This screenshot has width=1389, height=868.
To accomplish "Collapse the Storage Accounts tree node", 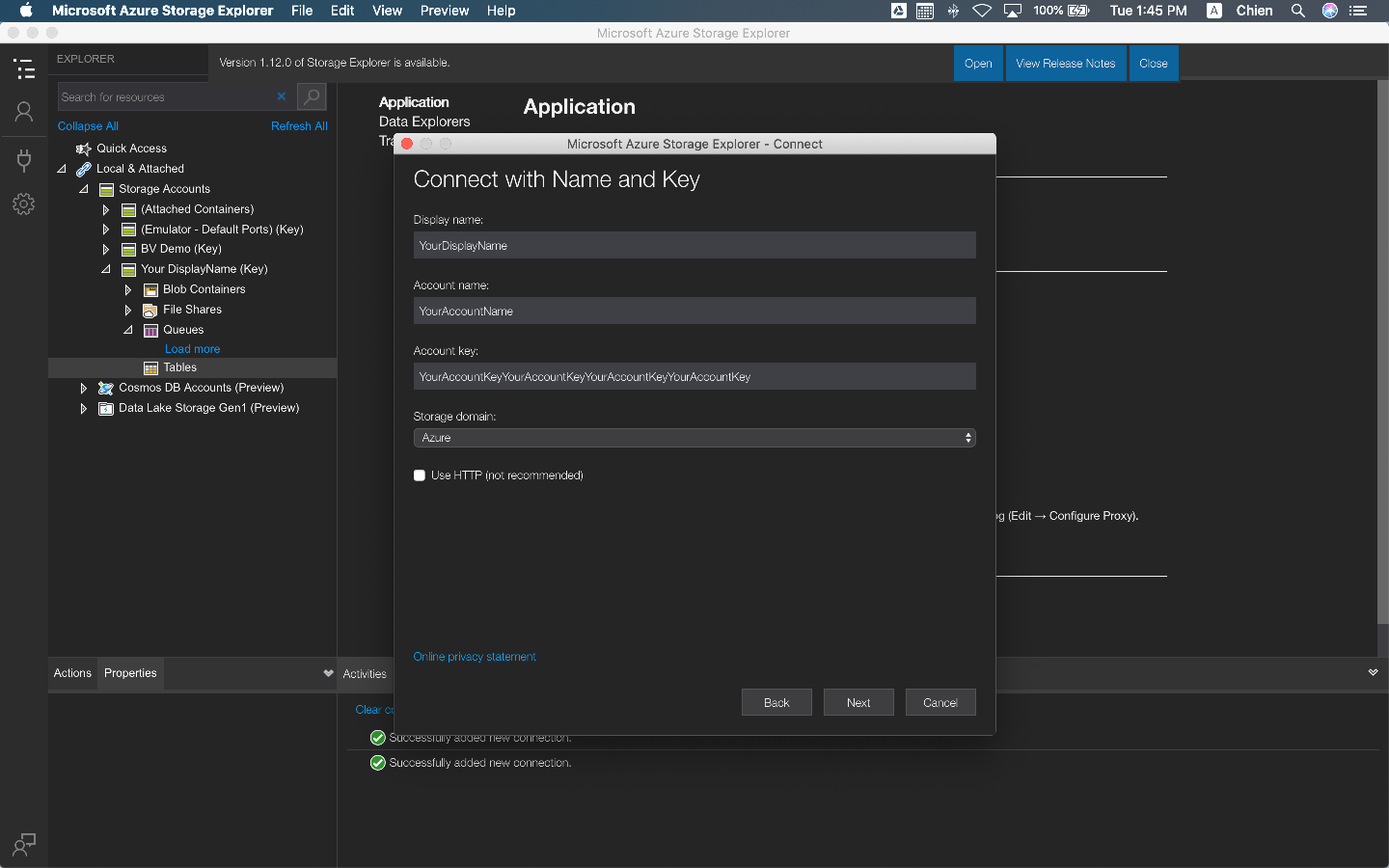I will (x=84, y=189).
